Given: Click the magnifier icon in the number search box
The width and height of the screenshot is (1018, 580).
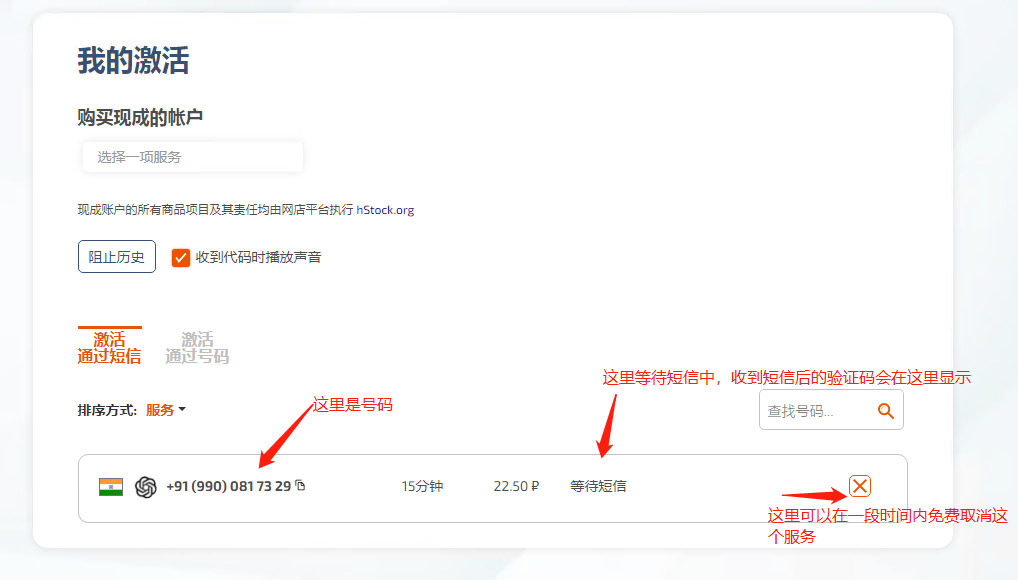Looking at the screenshot, I should point(884,409).
